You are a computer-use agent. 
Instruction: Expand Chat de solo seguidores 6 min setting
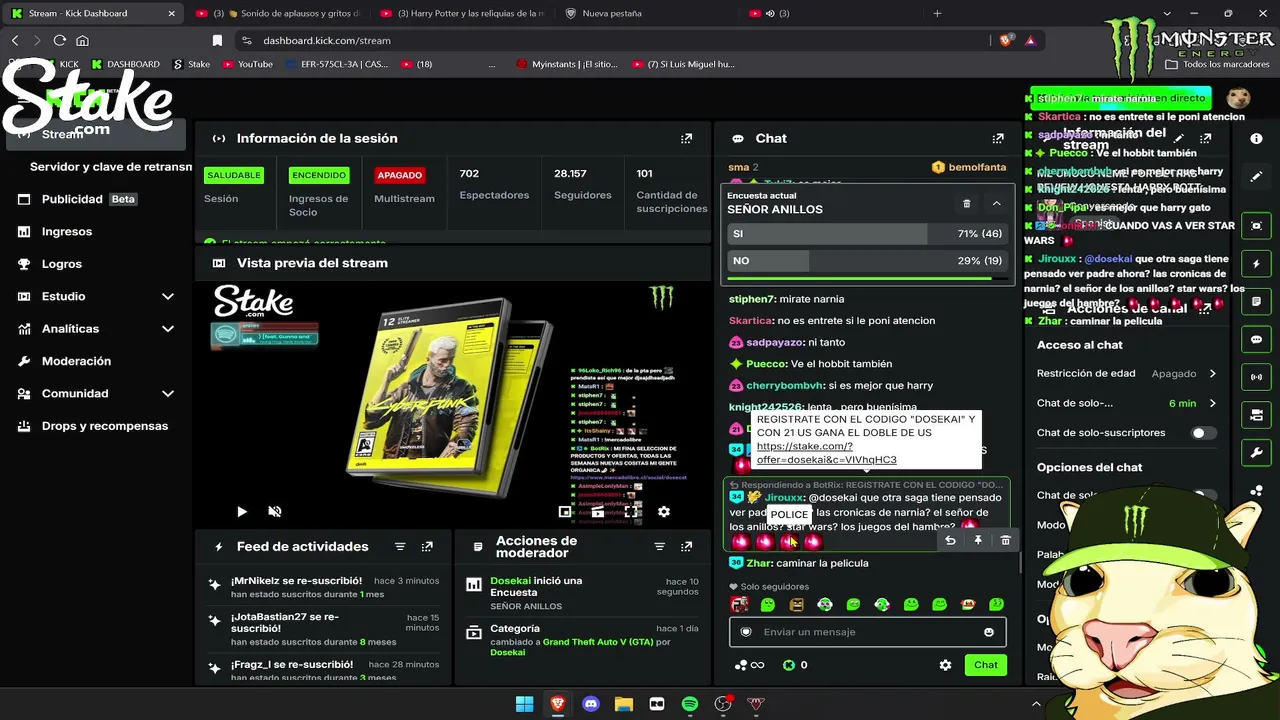(1212, 404)
